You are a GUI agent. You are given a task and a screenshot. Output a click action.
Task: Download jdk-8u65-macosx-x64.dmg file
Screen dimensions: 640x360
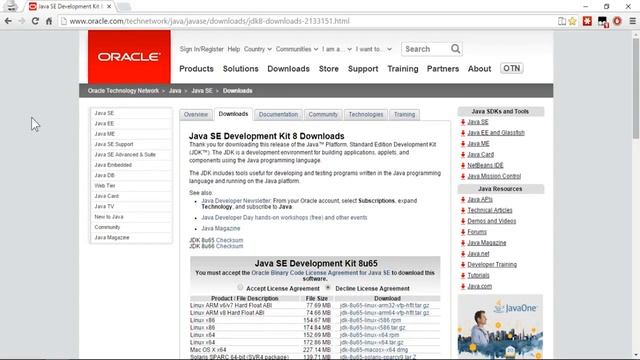click(373, 350)
